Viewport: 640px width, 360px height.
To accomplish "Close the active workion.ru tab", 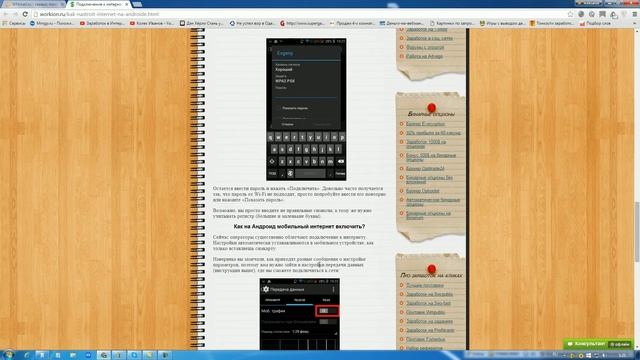I will click(x=127, y=4).
